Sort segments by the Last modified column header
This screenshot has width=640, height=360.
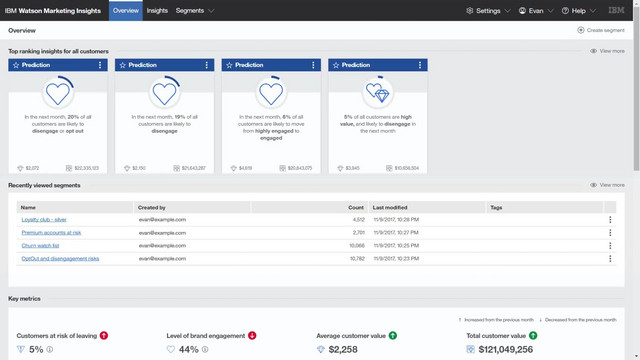pos(427,207)
